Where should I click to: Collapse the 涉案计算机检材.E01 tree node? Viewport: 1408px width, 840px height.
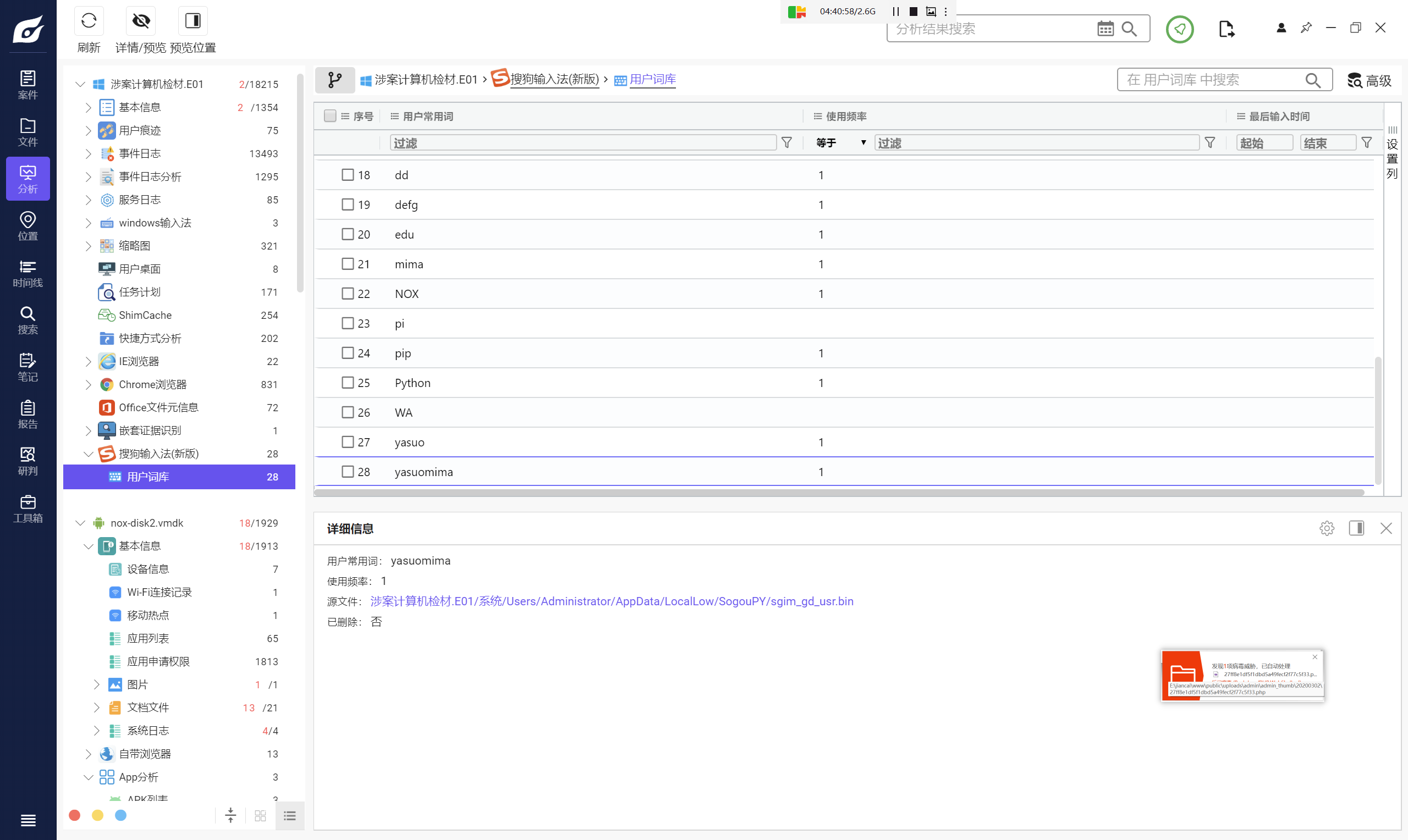[x=80, y=84]
